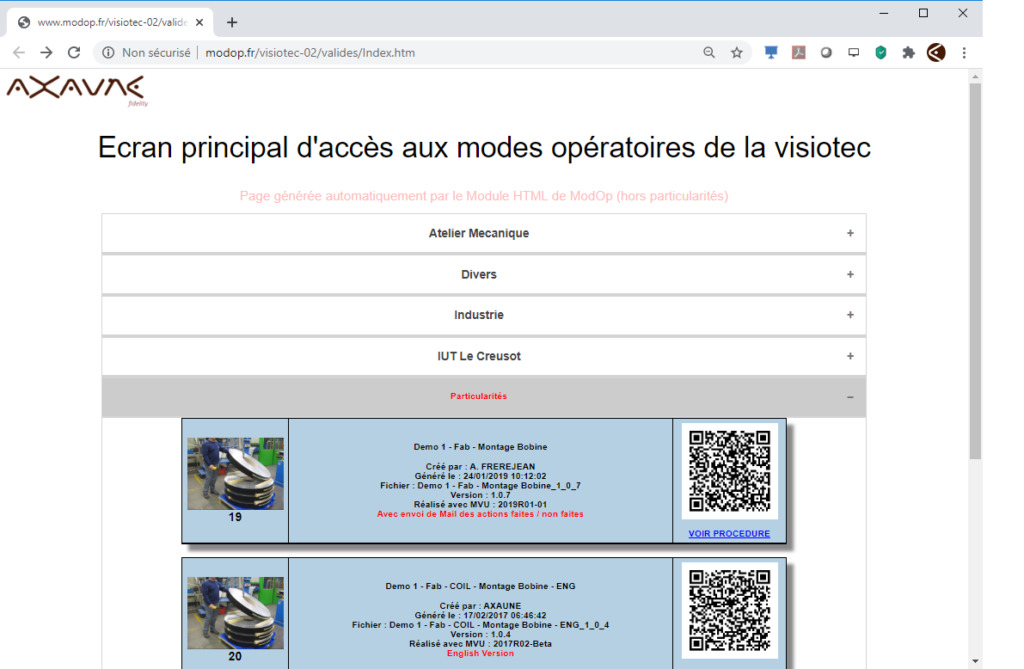Expand the Divers section
Viewport: 1024px width, 669px height.
click(x=484, y=274)
